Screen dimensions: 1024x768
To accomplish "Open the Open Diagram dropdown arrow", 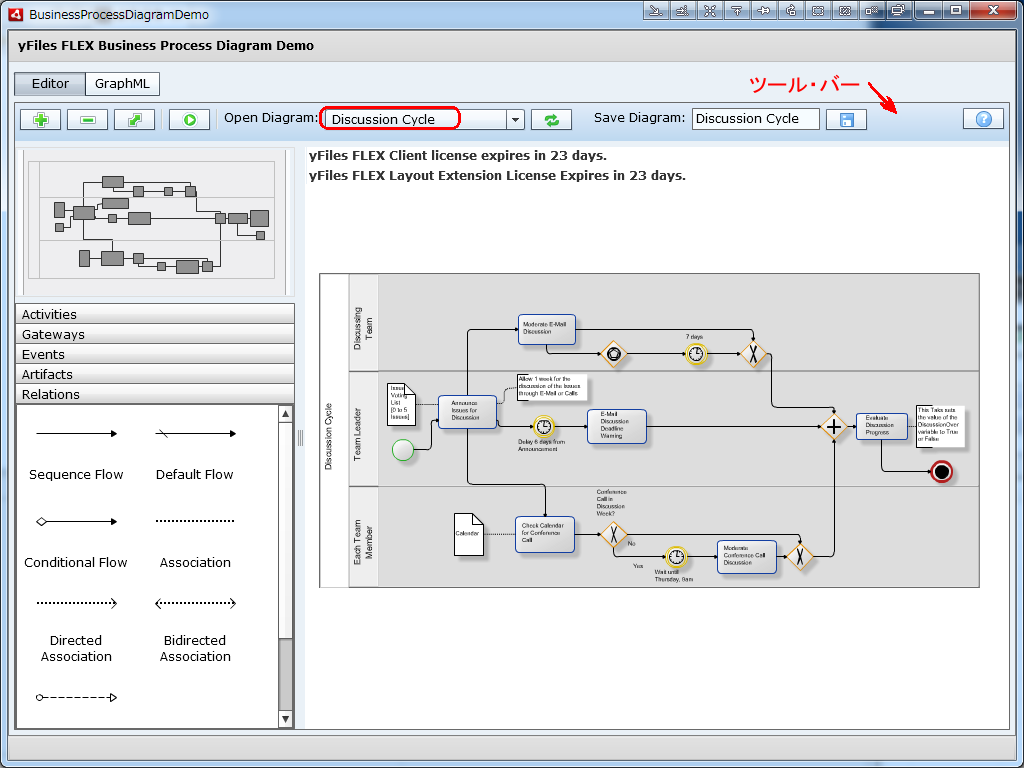I will point(515,120).
